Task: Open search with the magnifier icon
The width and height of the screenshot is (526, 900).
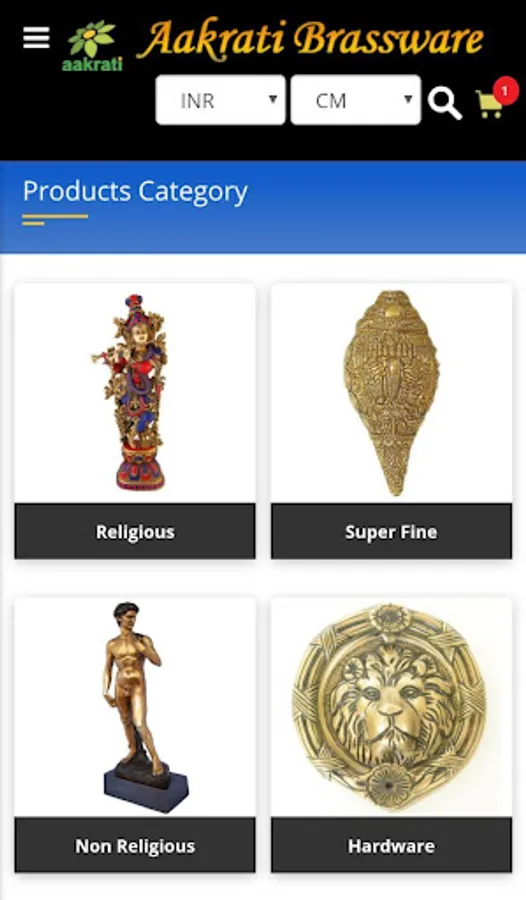Action: 444,103
